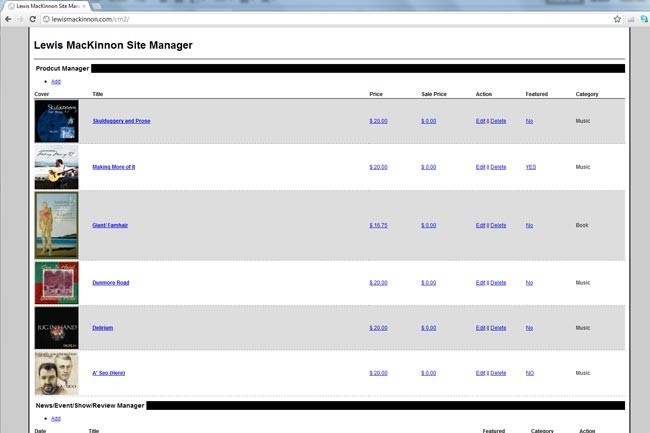The width and height of the screenshot is (650, 433).
Task: Open Giant/ Famhair title link
Action: coord(110,225)
